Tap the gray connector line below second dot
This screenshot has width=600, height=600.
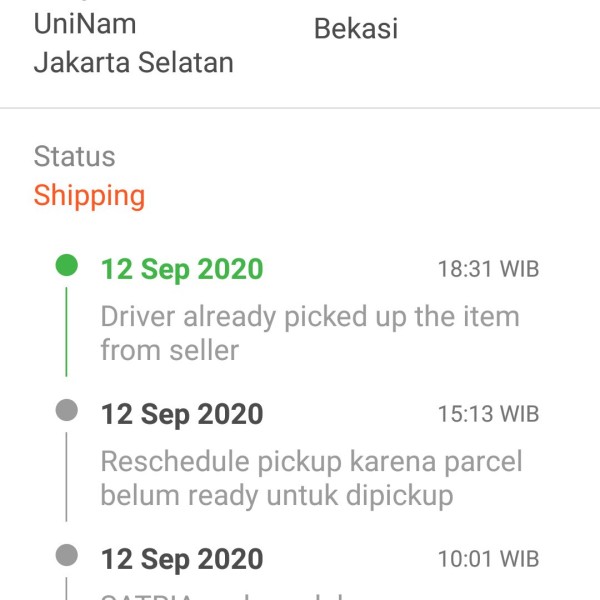coord(67,477)
